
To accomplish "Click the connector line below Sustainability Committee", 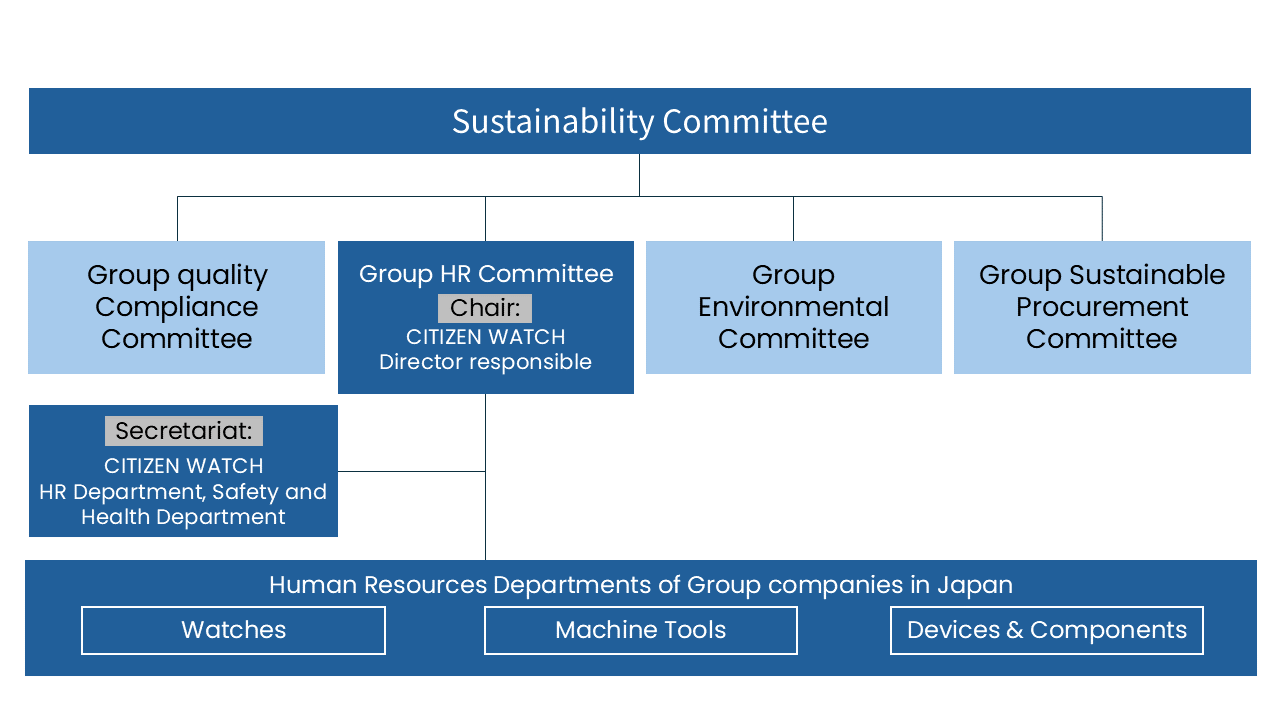I will click(639, 175).
